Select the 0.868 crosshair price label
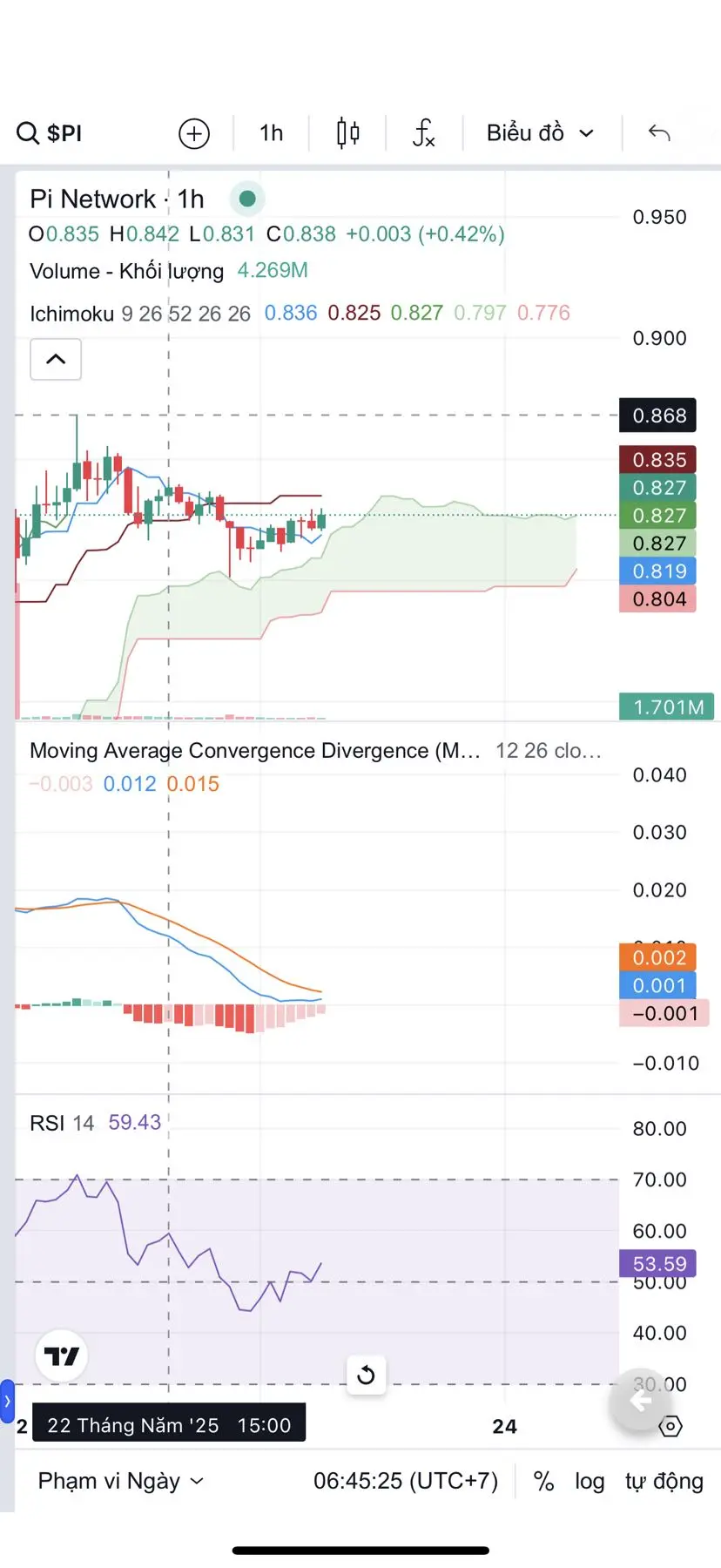Screen dimensions: 721x1568 click(x=658, y=416)
